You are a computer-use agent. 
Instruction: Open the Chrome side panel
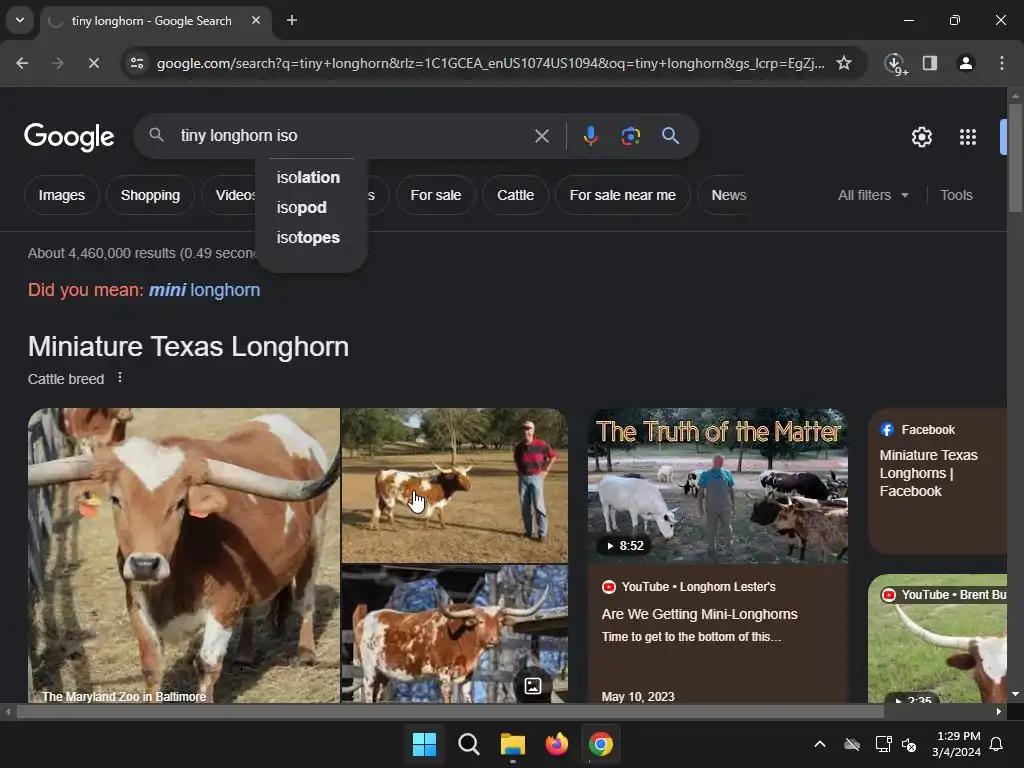pos(930,63)
